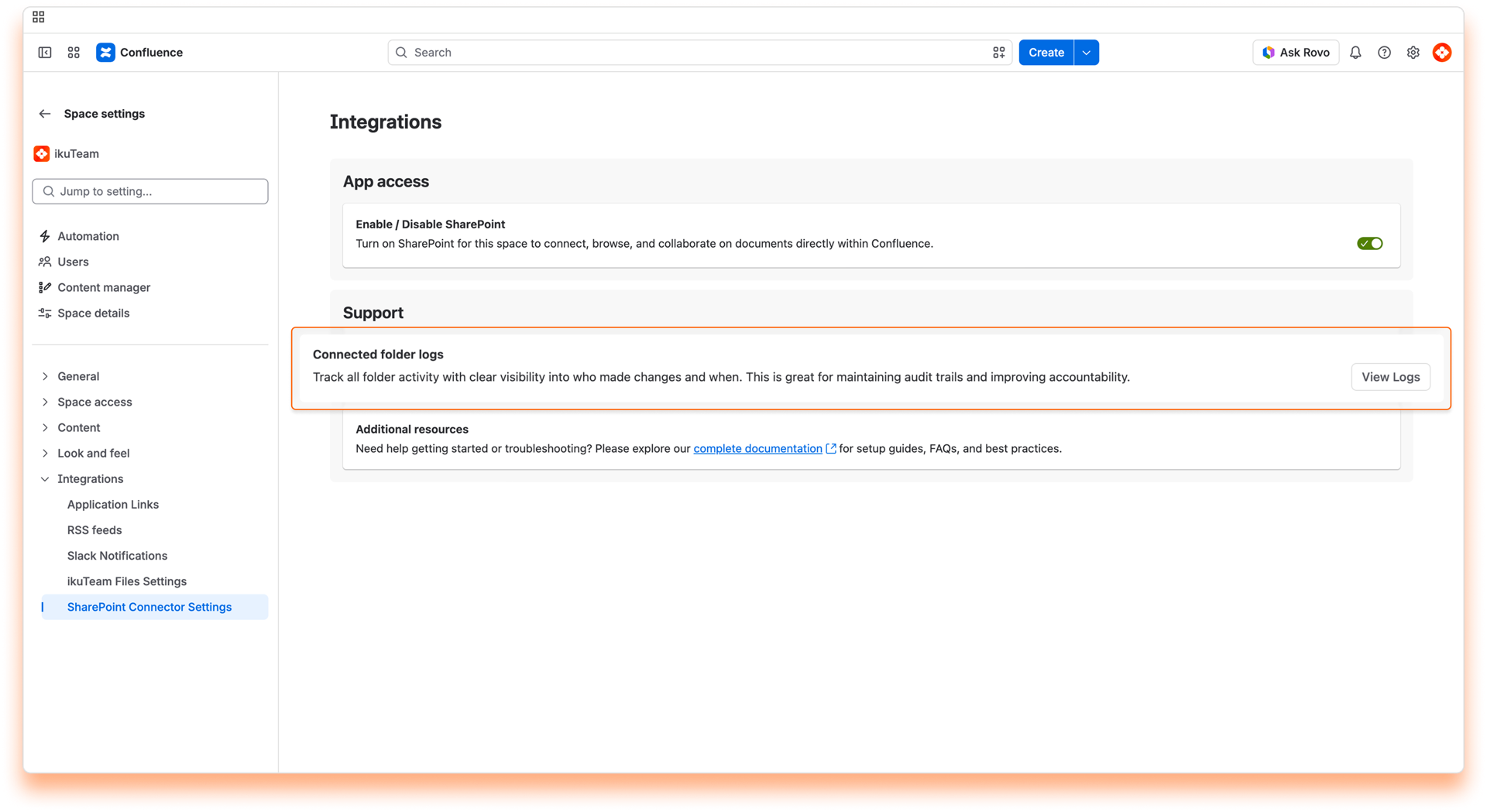Screen dimensions: 1487x812
Task: Open Automation in the sidebar
Action: [88, 236]
